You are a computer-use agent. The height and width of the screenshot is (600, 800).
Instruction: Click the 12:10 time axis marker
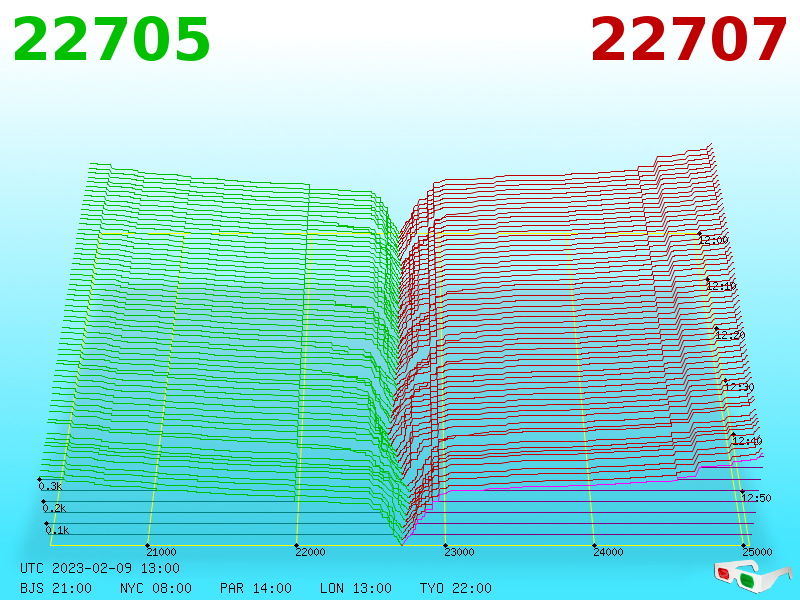tap(721, 286)
